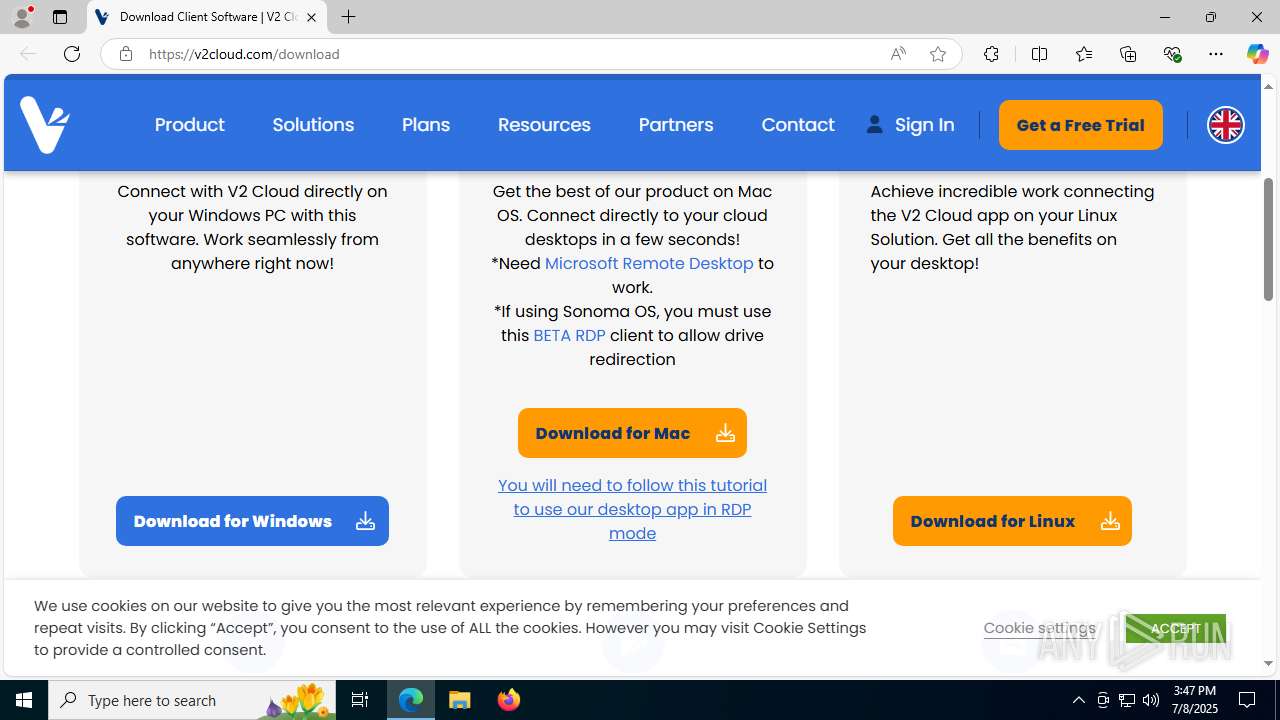
Task: Open Cookie settings
Action: tap(1040, 628)
